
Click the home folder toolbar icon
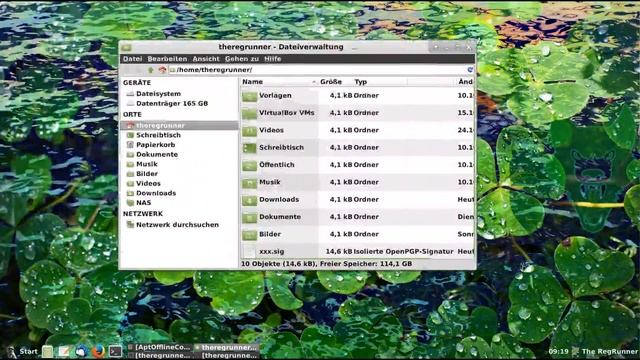(162, 70)
